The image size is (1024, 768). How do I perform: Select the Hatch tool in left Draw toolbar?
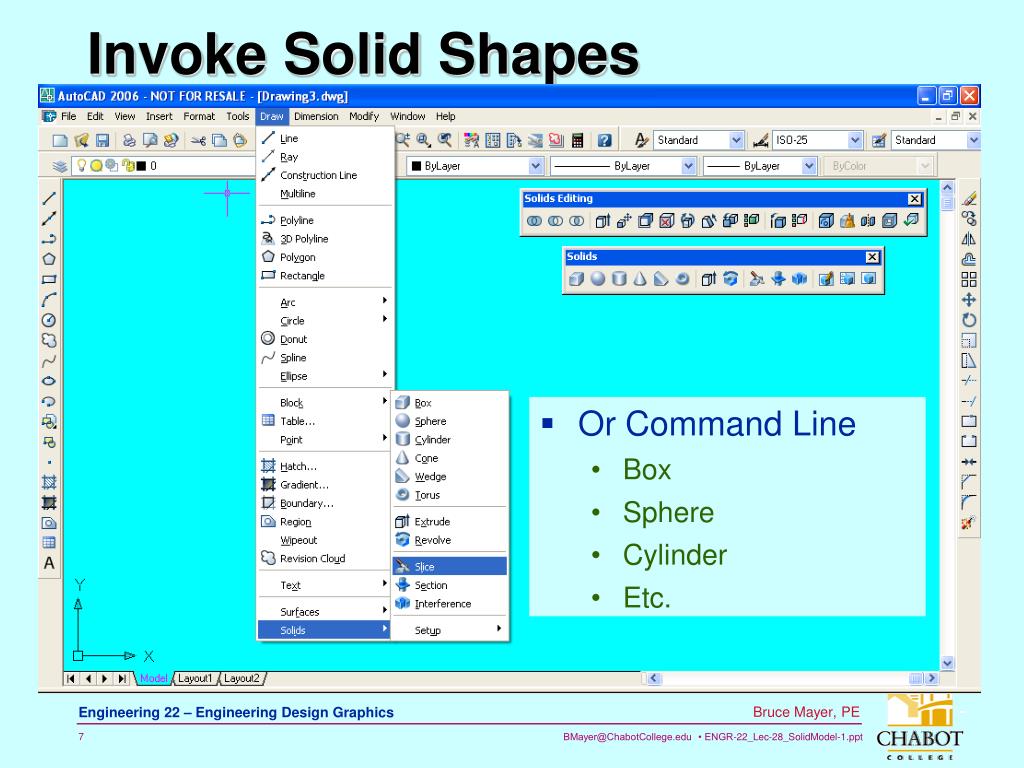click(x=49, y=482)
